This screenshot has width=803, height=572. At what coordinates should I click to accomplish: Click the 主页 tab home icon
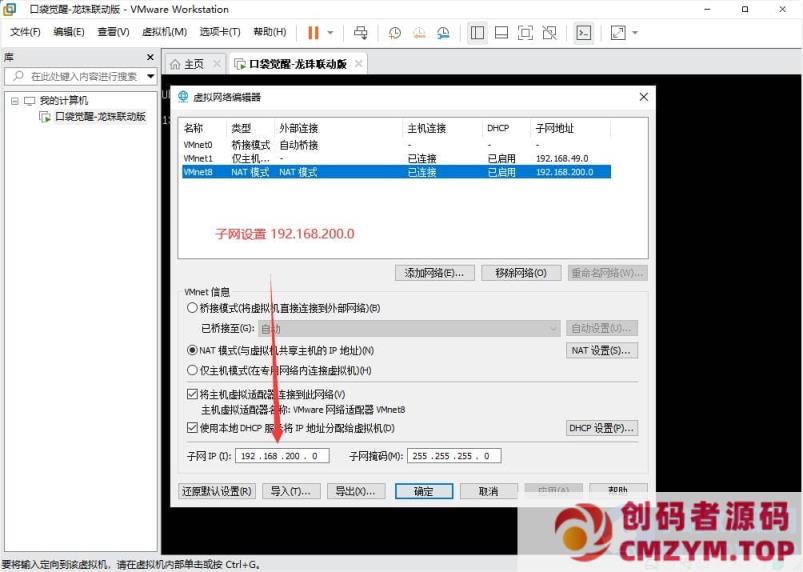(175, 64)
